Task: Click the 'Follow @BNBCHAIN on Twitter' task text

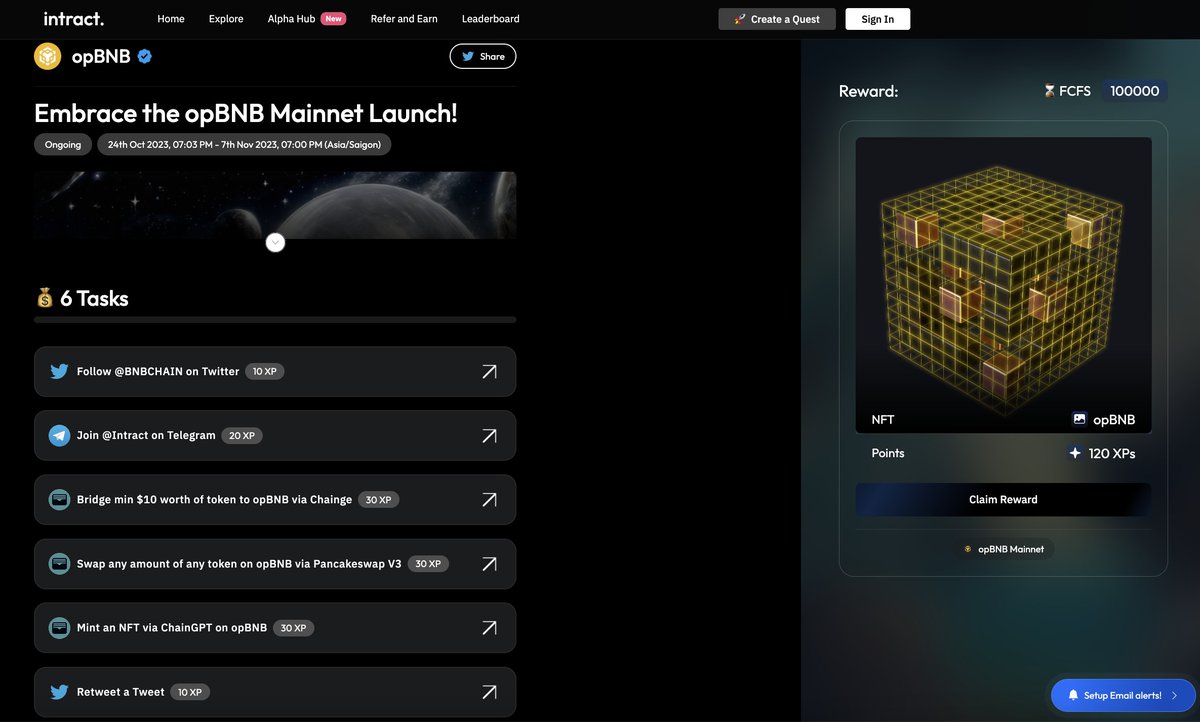Action: pos(158,372)
